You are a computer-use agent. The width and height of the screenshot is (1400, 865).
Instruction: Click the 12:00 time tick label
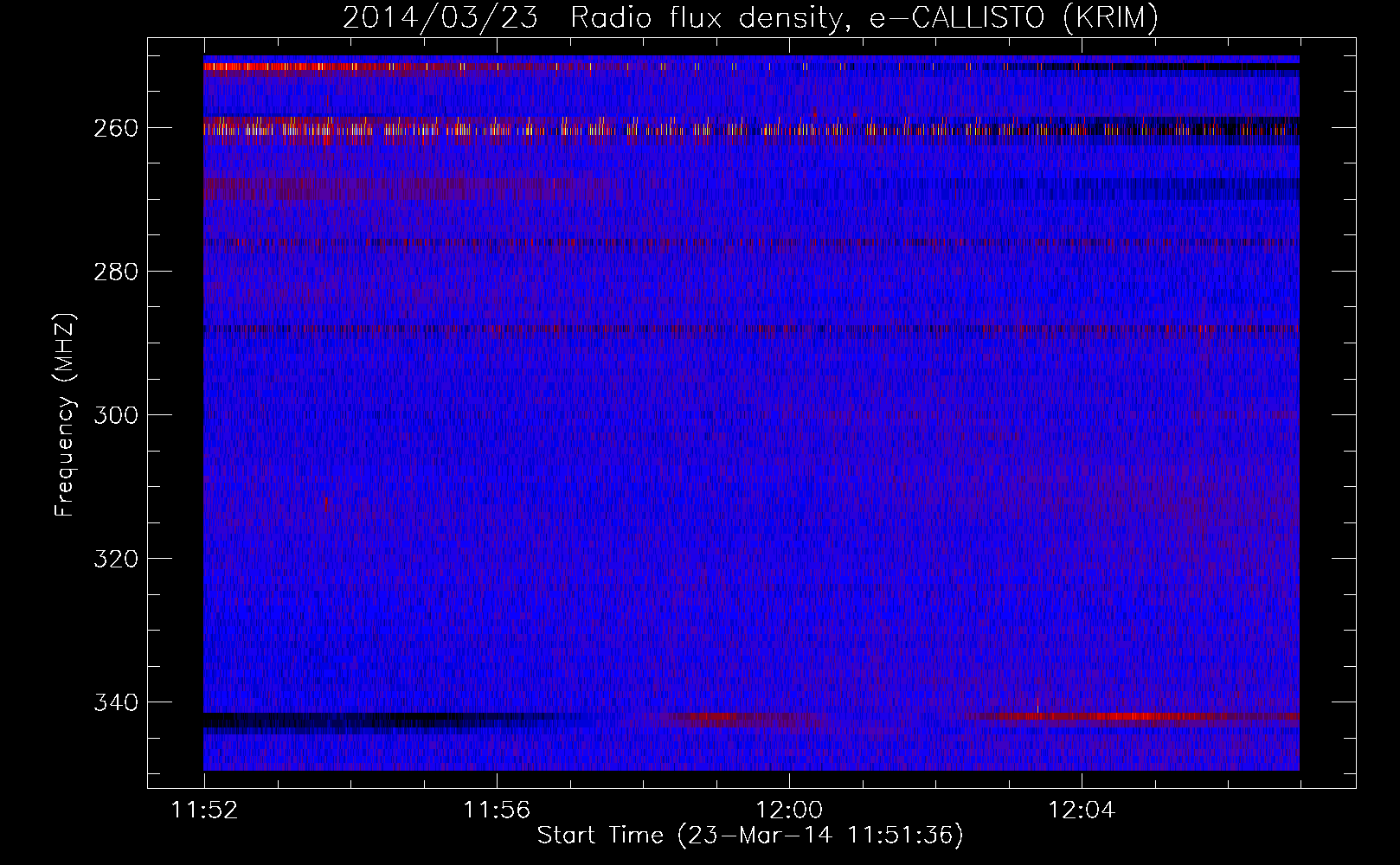point(789,811)
